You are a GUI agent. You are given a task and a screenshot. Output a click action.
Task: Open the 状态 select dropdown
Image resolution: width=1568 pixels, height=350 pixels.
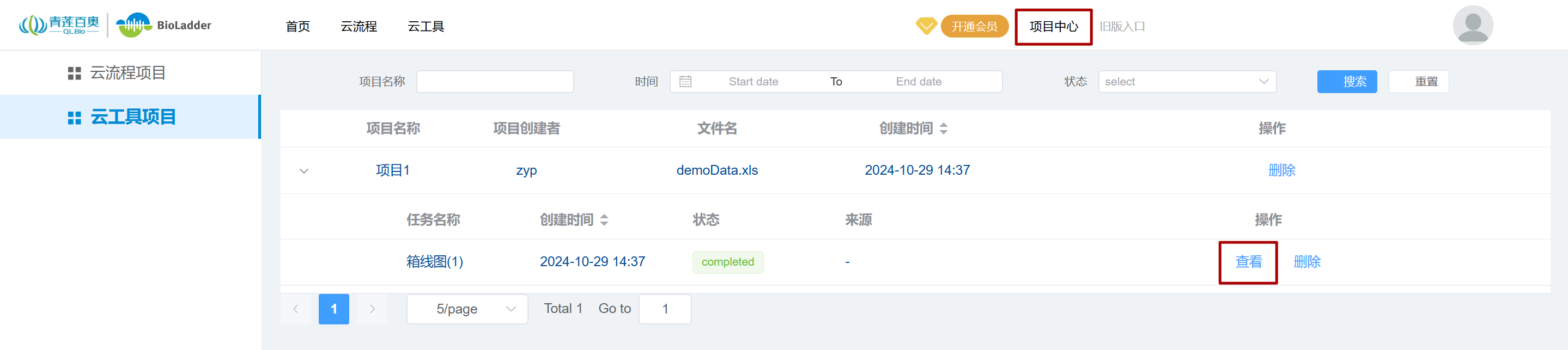pos(1187,82)
